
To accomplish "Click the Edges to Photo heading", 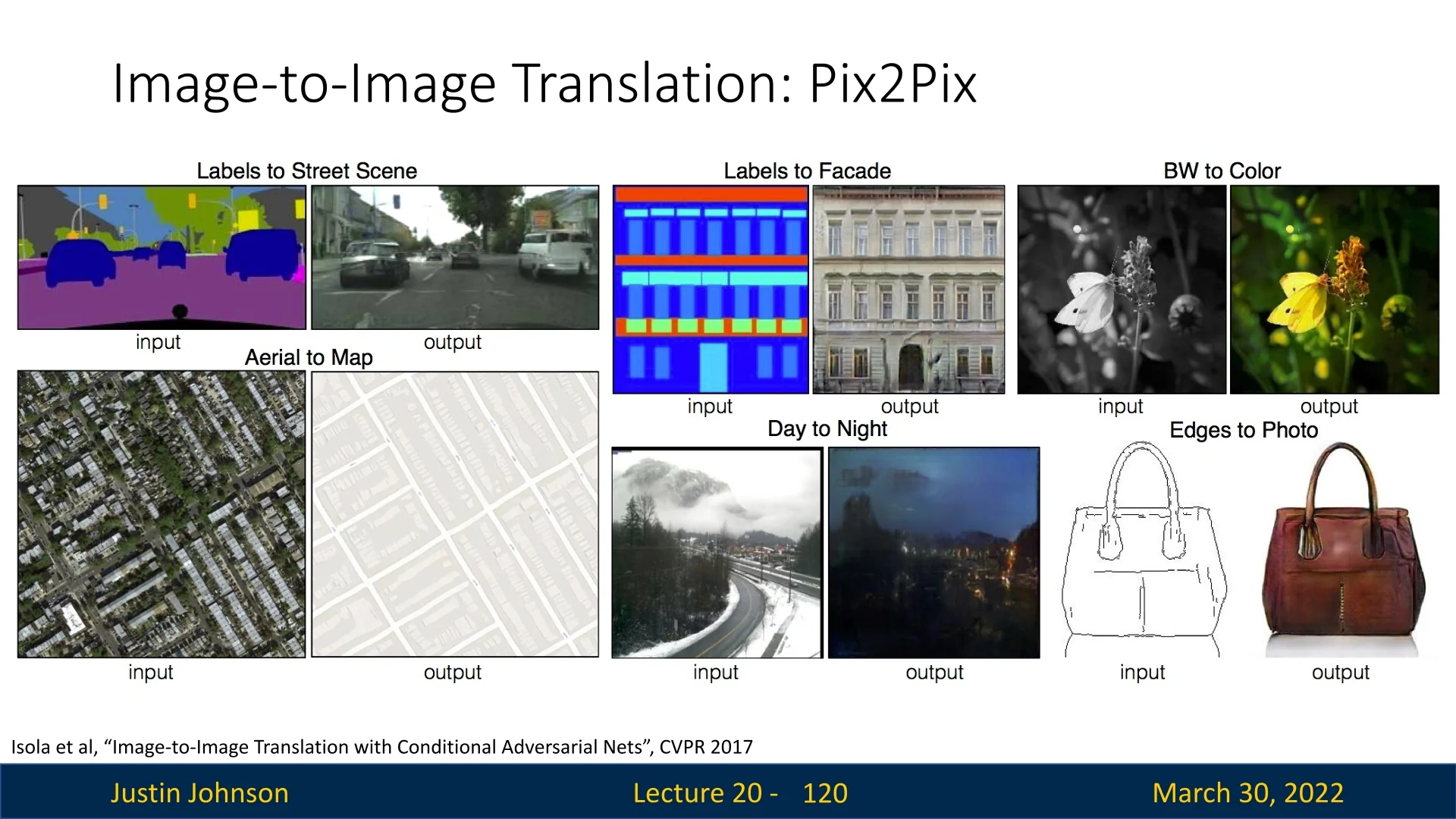I will tap(1243, 430).
